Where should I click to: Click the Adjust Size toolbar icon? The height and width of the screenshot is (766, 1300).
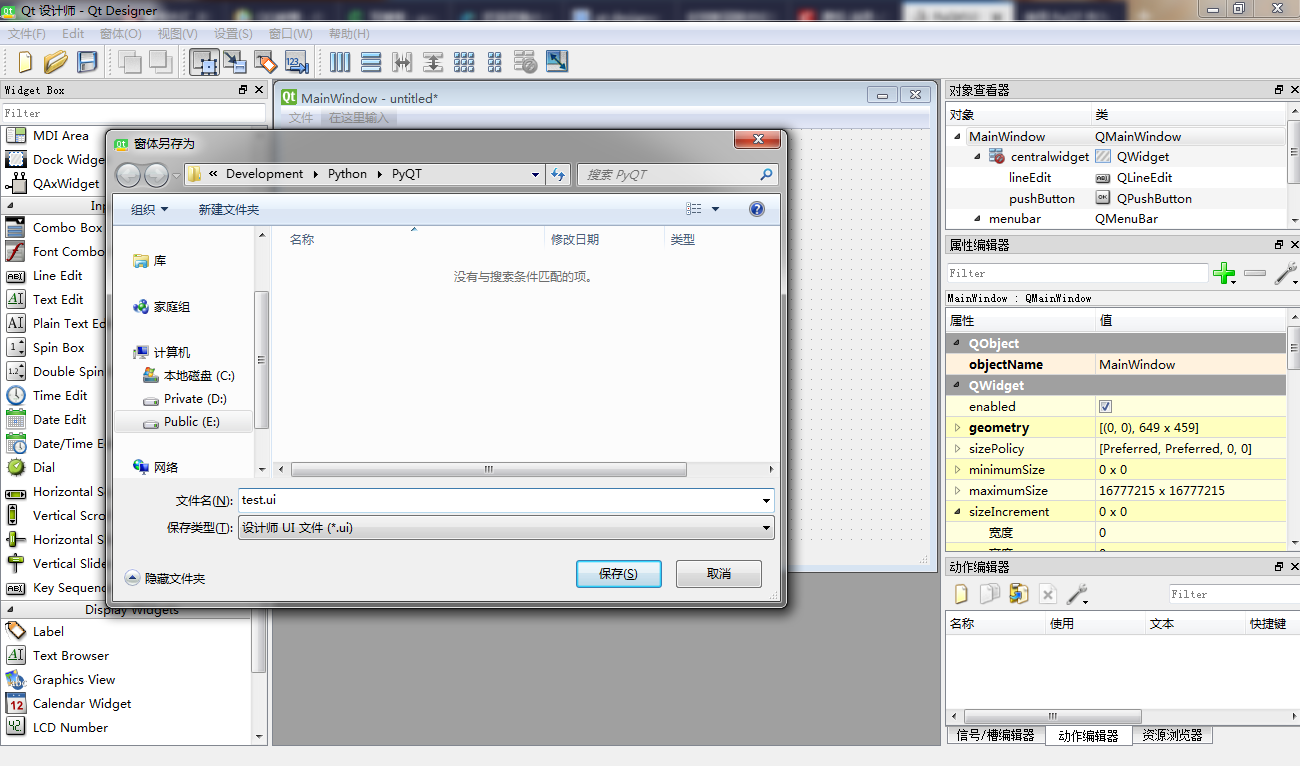[557, 62]
